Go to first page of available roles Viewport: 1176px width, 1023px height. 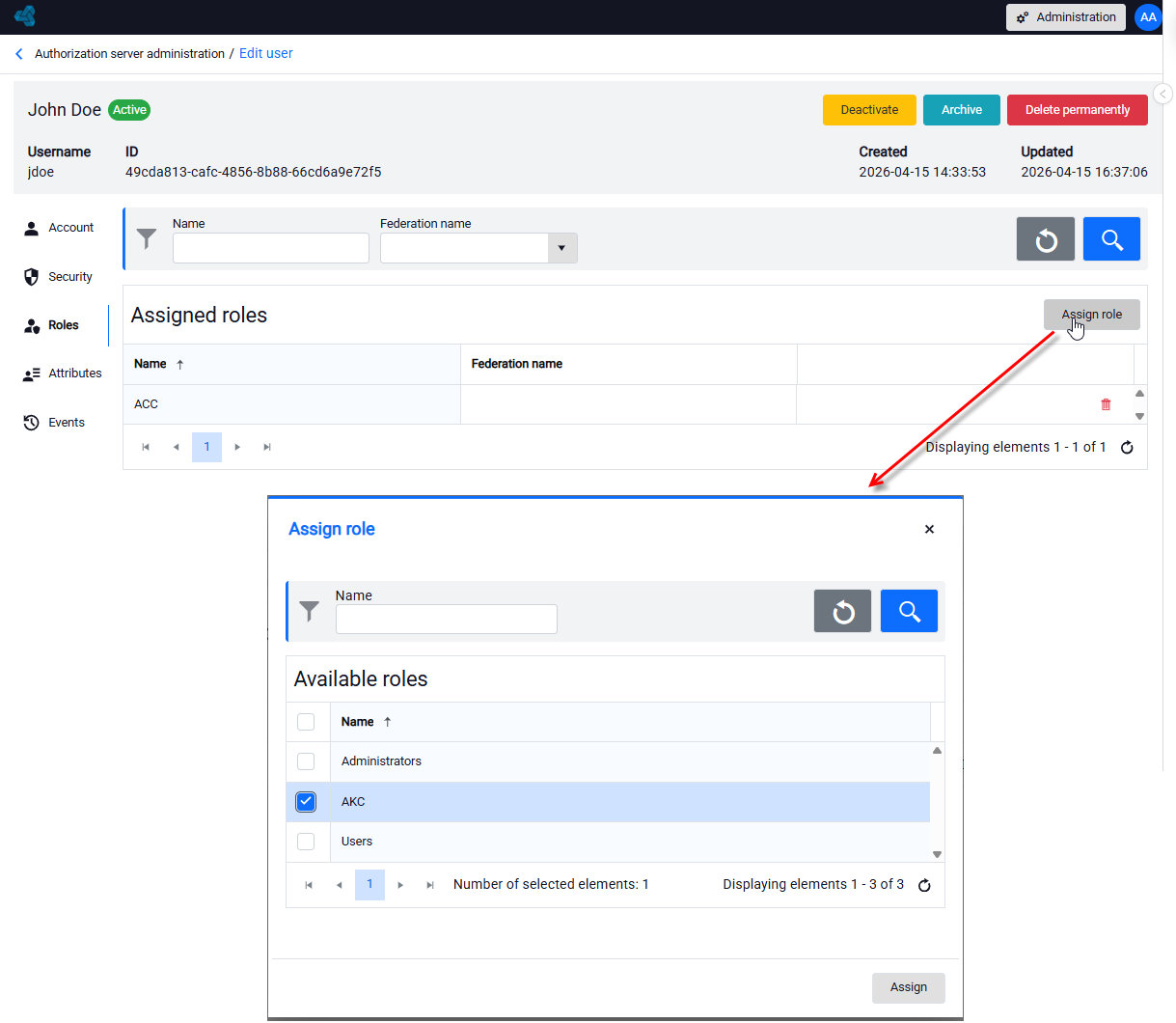309,885
